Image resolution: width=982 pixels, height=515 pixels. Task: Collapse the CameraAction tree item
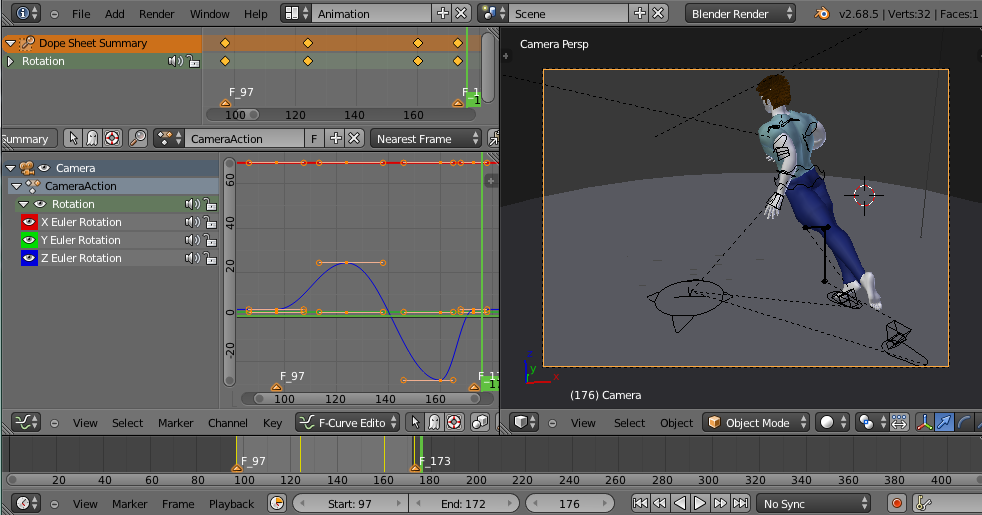[x=16, y=186]
